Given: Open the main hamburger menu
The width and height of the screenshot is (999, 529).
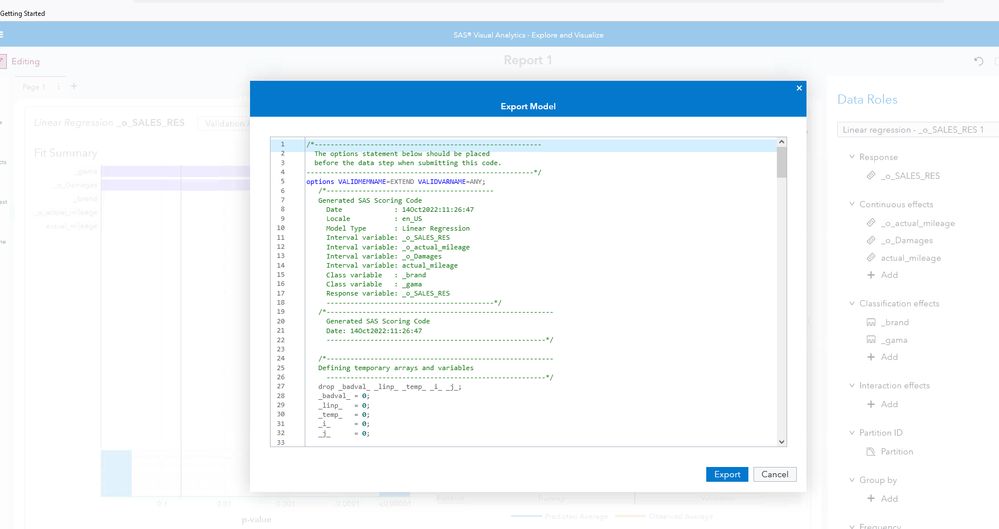Looking at the screenshot, I should pos(1,34).
